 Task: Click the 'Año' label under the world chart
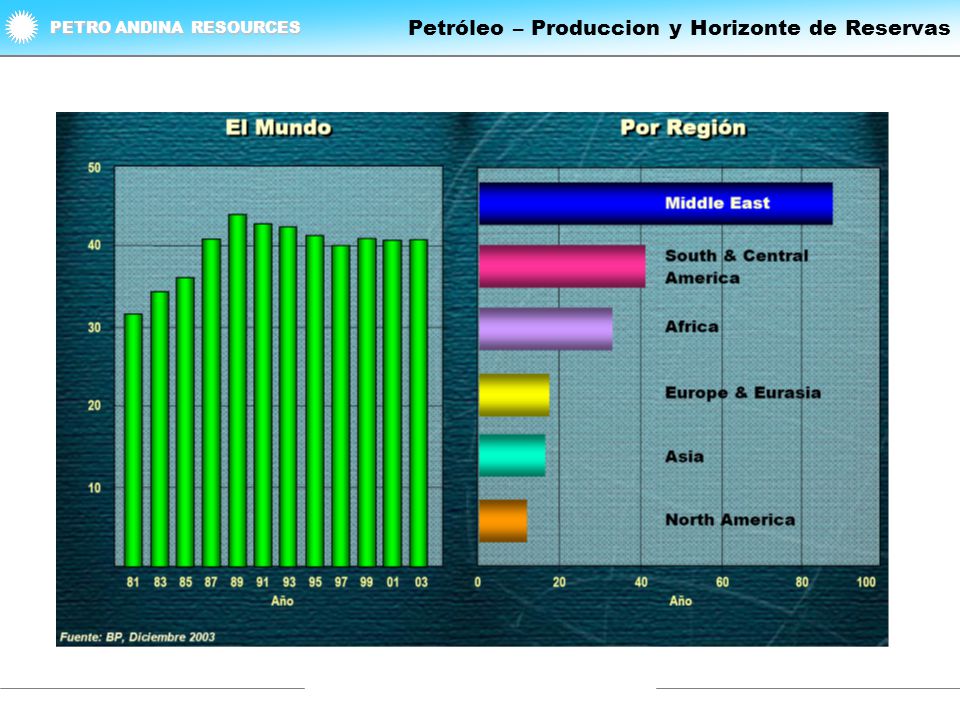[282, 601]
